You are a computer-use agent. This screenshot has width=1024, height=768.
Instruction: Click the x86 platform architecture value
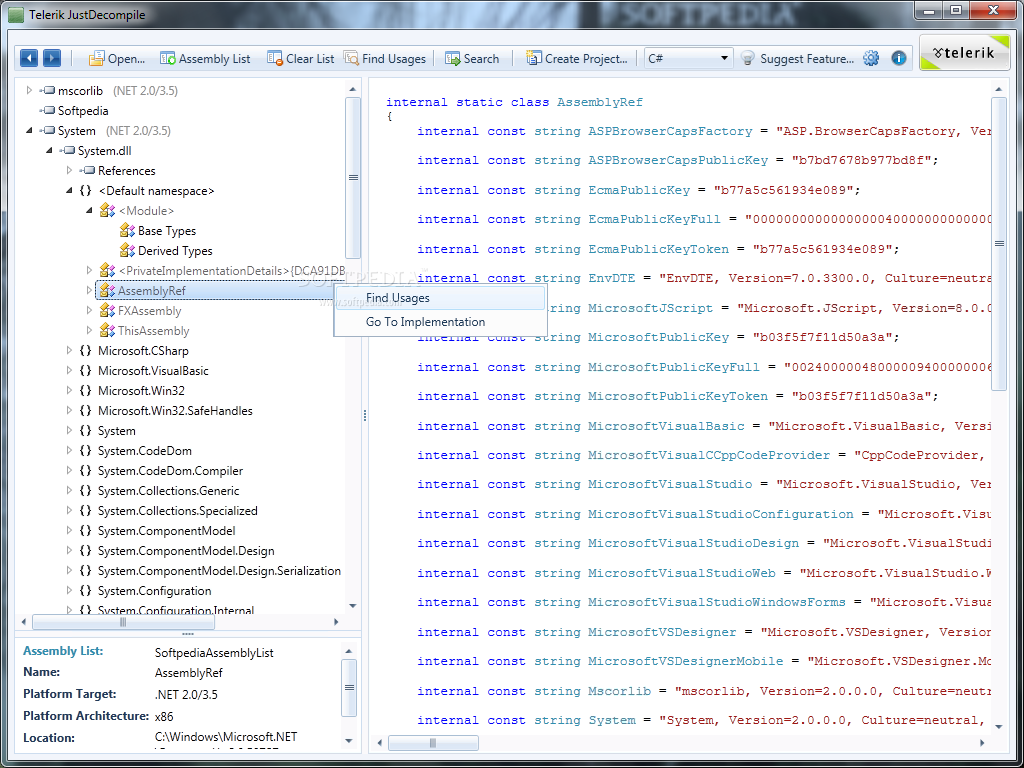click(x=164, y=716)
